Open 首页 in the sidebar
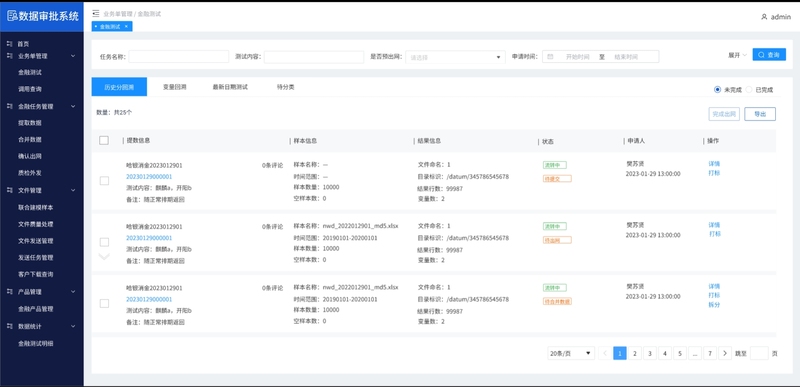The height and width of the screenshot is (387, 800). click(23, 44)
